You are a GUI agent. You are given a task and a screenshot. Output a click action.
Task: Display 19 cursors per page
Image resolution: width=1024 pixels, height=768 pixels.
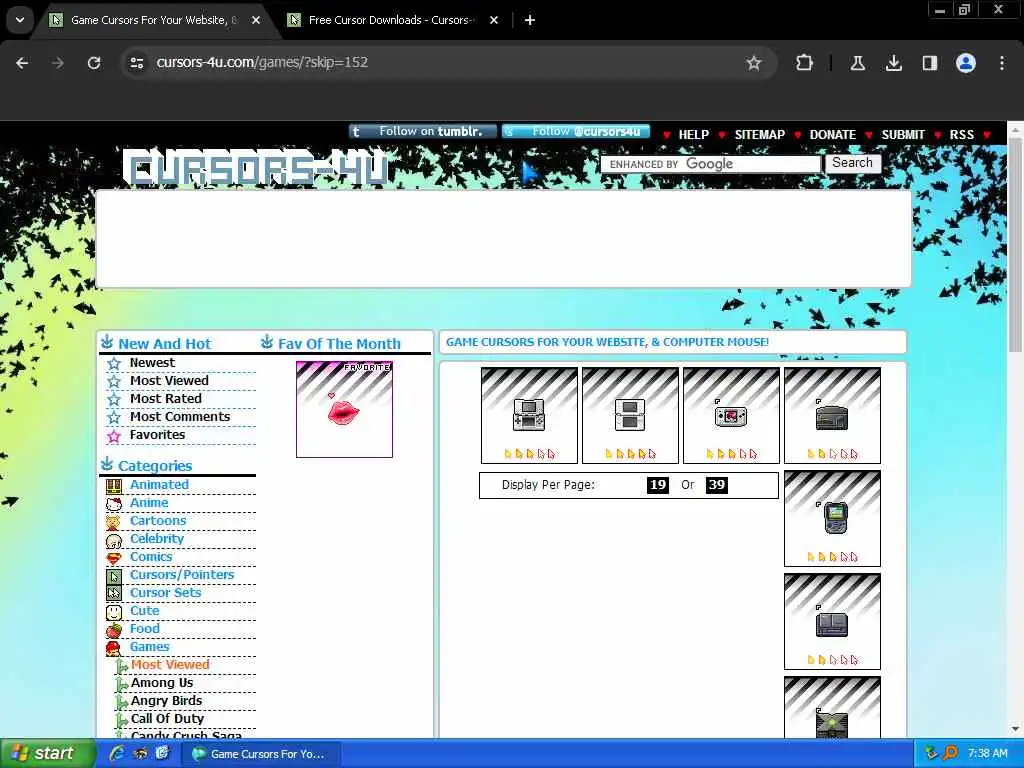(x=658, y=485)
